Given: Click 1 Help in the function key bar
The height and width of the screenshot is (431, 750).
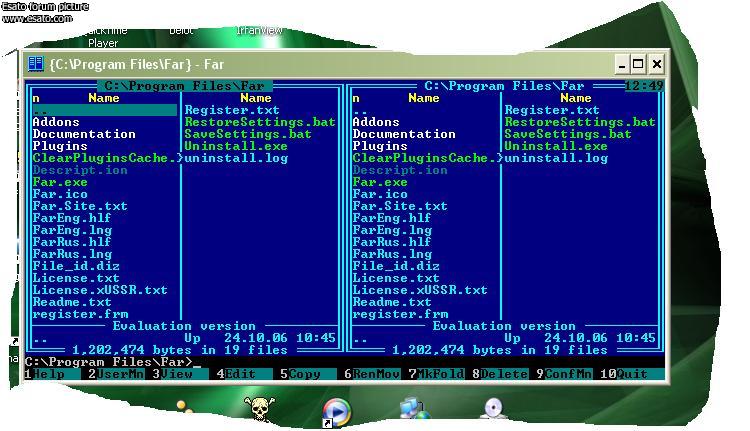Looking at the screenshot, I should (x=44, y=374).
